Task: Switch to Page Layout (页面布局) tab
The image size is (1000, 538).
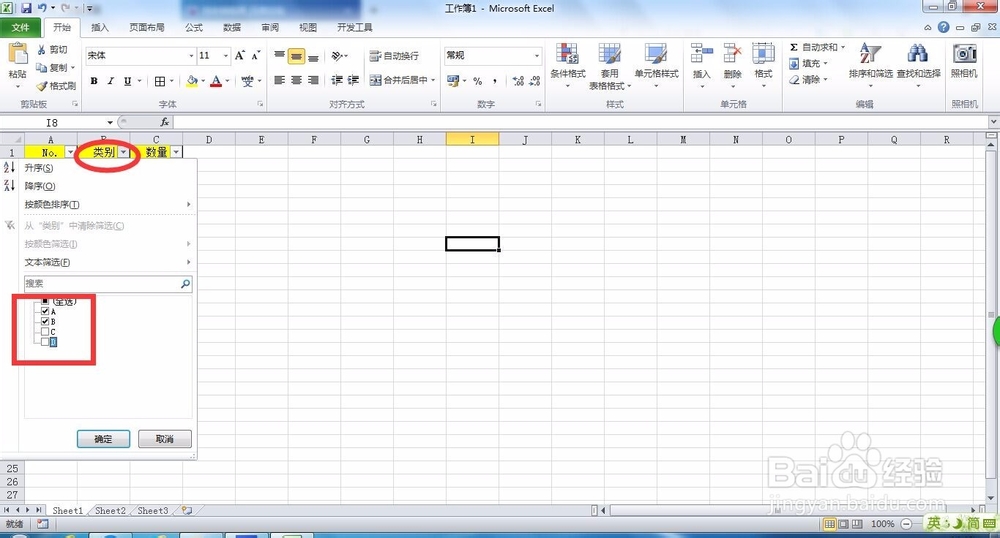Action: point(147,27)
